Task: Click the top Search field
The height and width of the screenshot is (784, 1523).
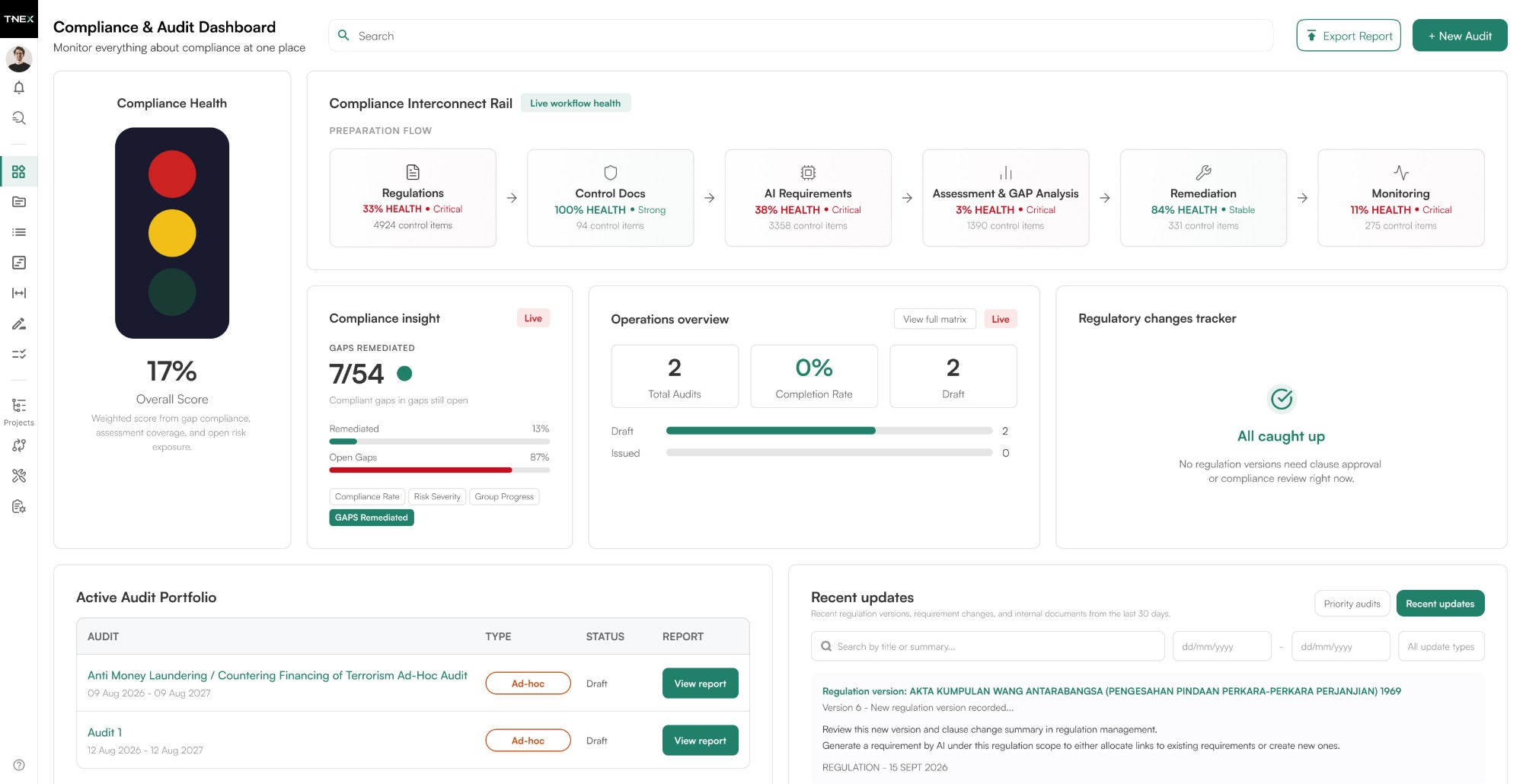Action: pyautogui.click(x=800, y=36)
